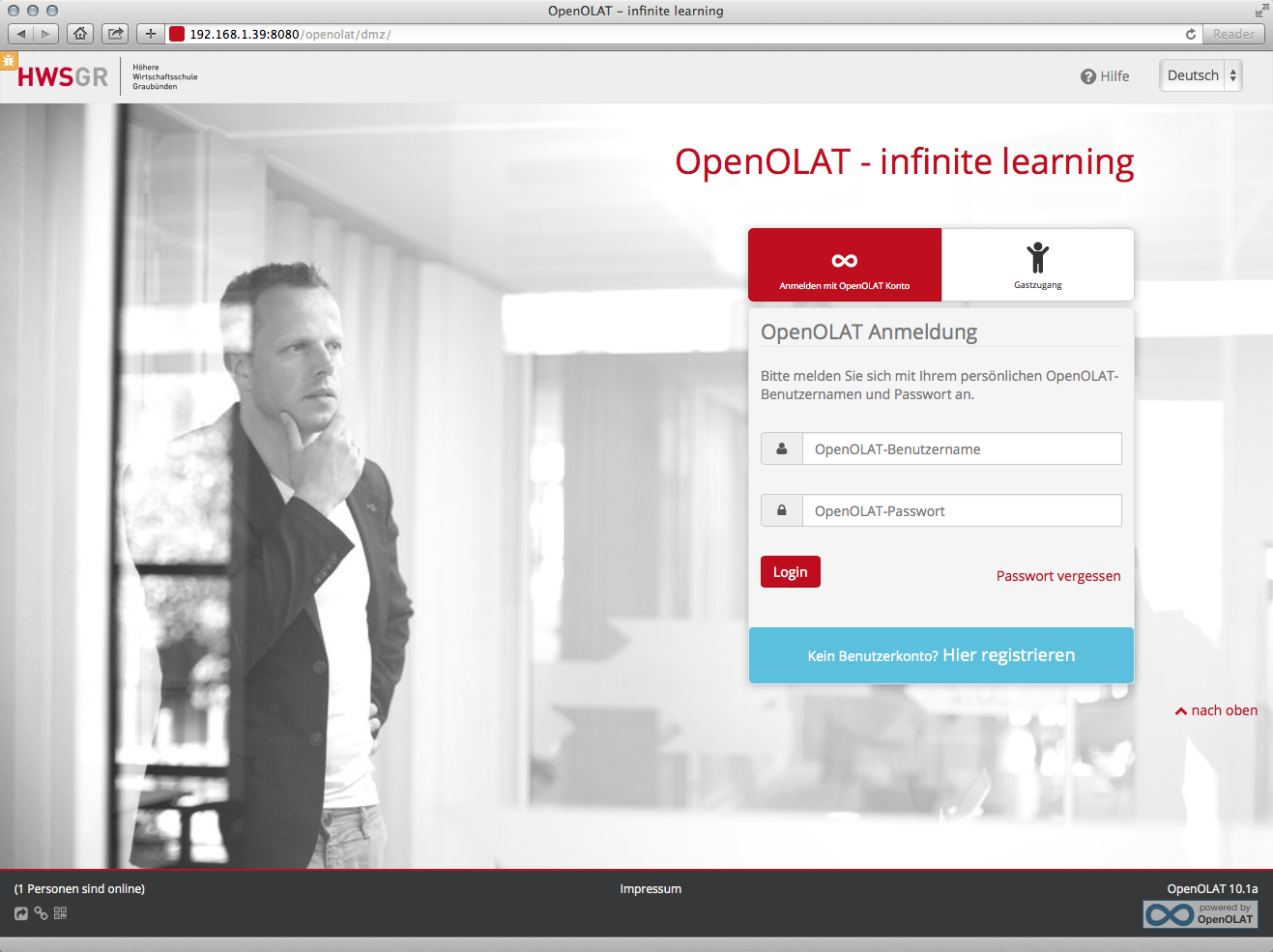Click the lock icon beside the Passwort field
Viewport: 1273px width, 952px height.
[x=782, y=510]
